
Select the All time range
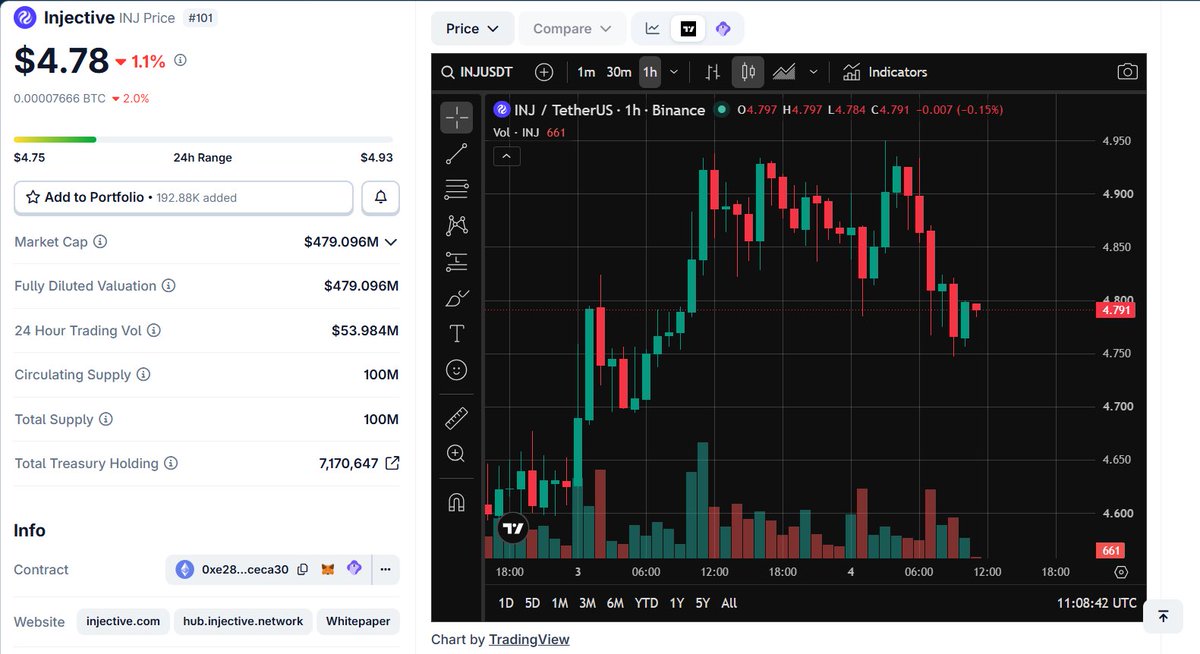(729, 603)
